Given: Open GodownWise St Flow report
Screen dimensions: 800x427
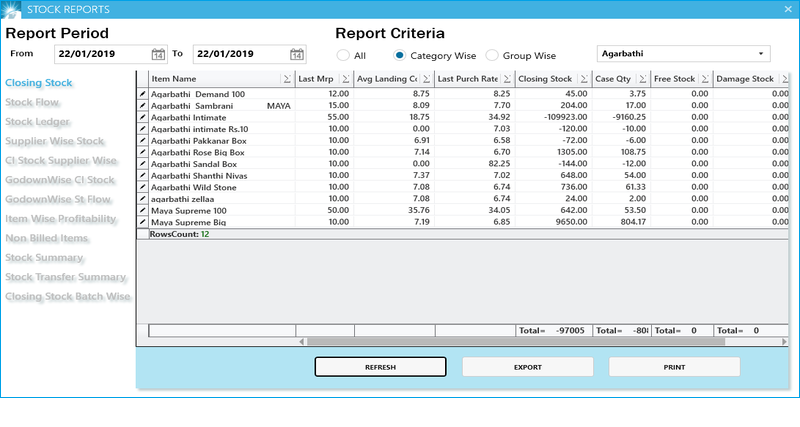Looking at the screenshot, I should click(x=58, y=199).
